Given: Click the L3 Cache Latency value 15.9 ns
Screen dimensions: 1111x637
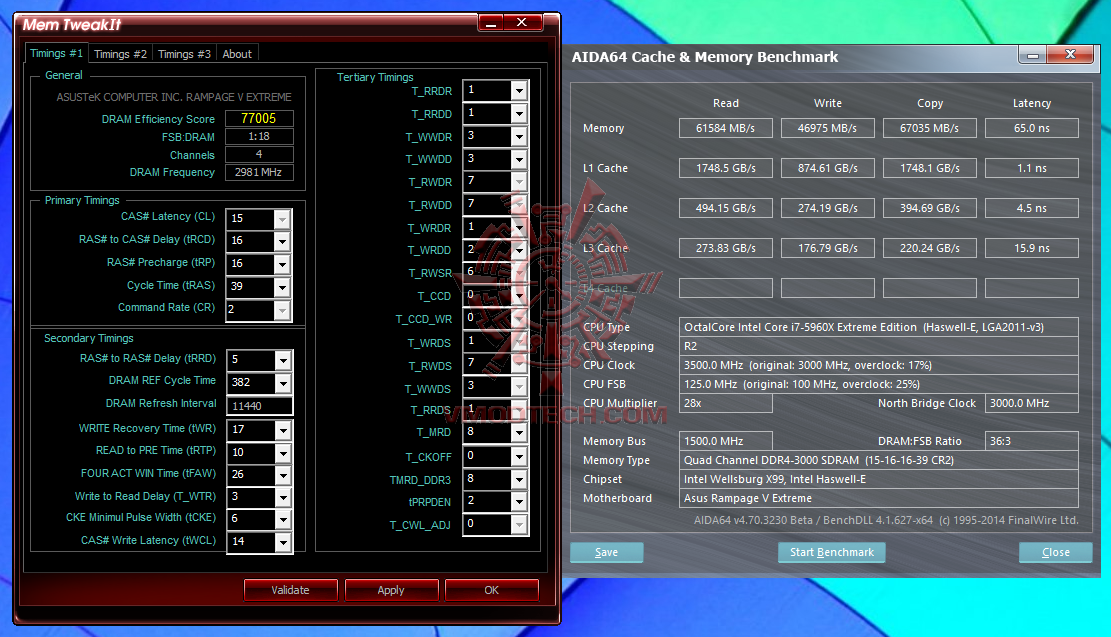Looking at the screenshot, I should point(1032,248).
